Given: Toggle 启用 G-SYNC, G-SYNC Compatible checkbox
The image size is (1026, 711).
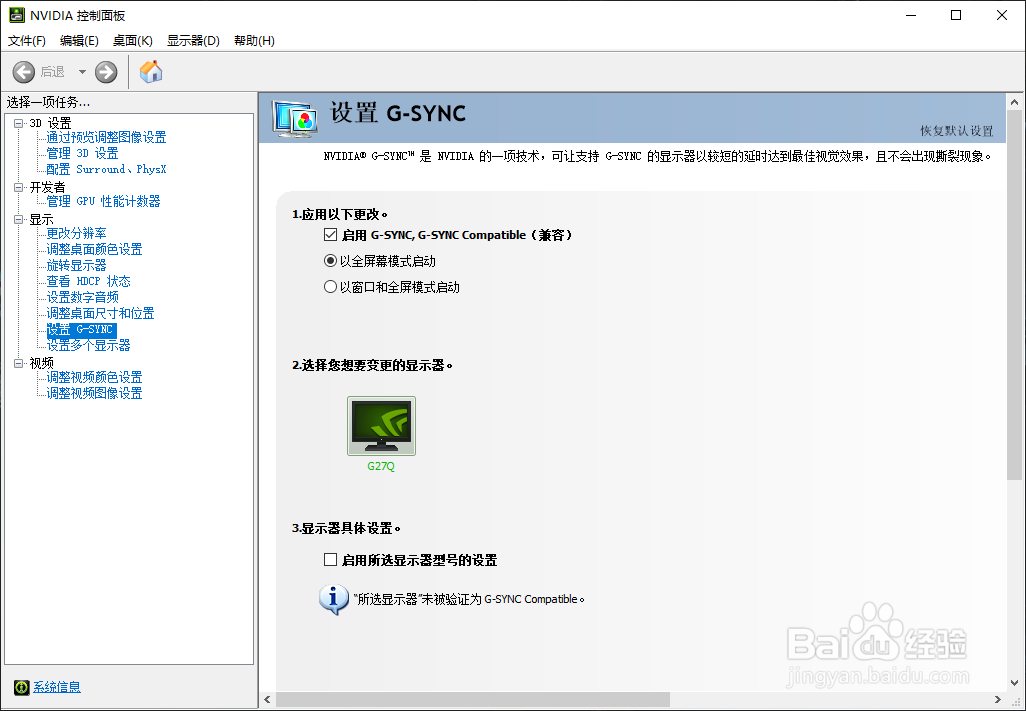Looking at the screenshot, I should [x=330, y=235].
